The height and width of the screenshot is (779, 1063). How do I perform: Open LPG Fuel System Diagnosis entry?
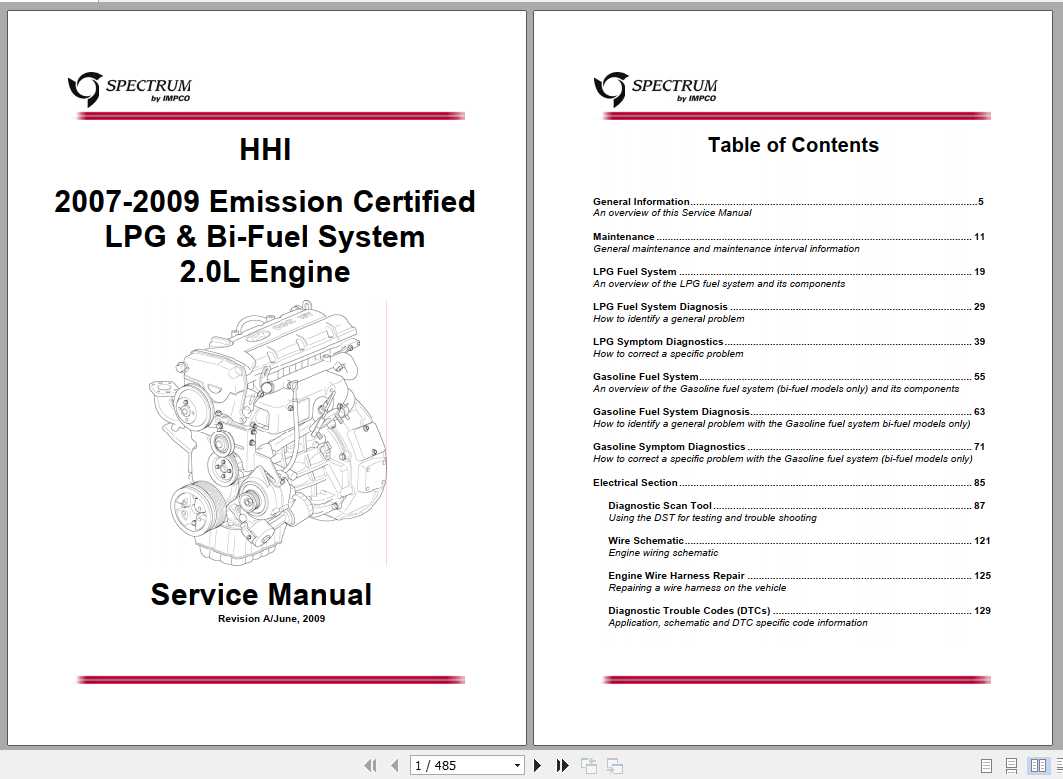pyautogui.click(x=788, y=306)
